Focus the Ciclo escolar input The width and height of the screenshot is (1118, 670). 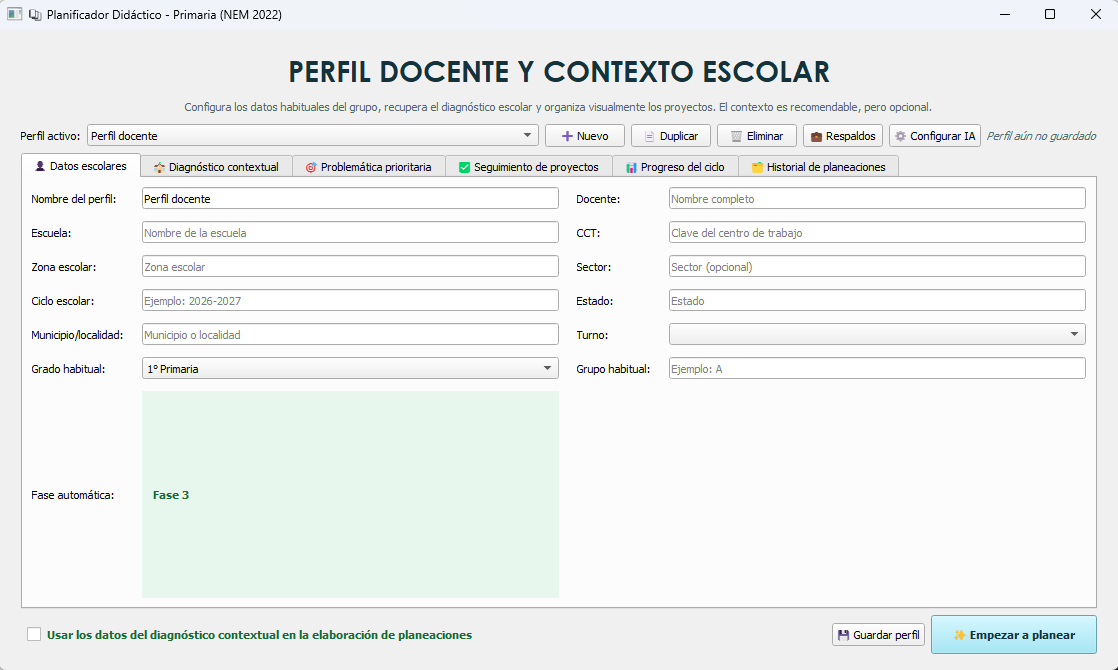[x=350, y=300]
